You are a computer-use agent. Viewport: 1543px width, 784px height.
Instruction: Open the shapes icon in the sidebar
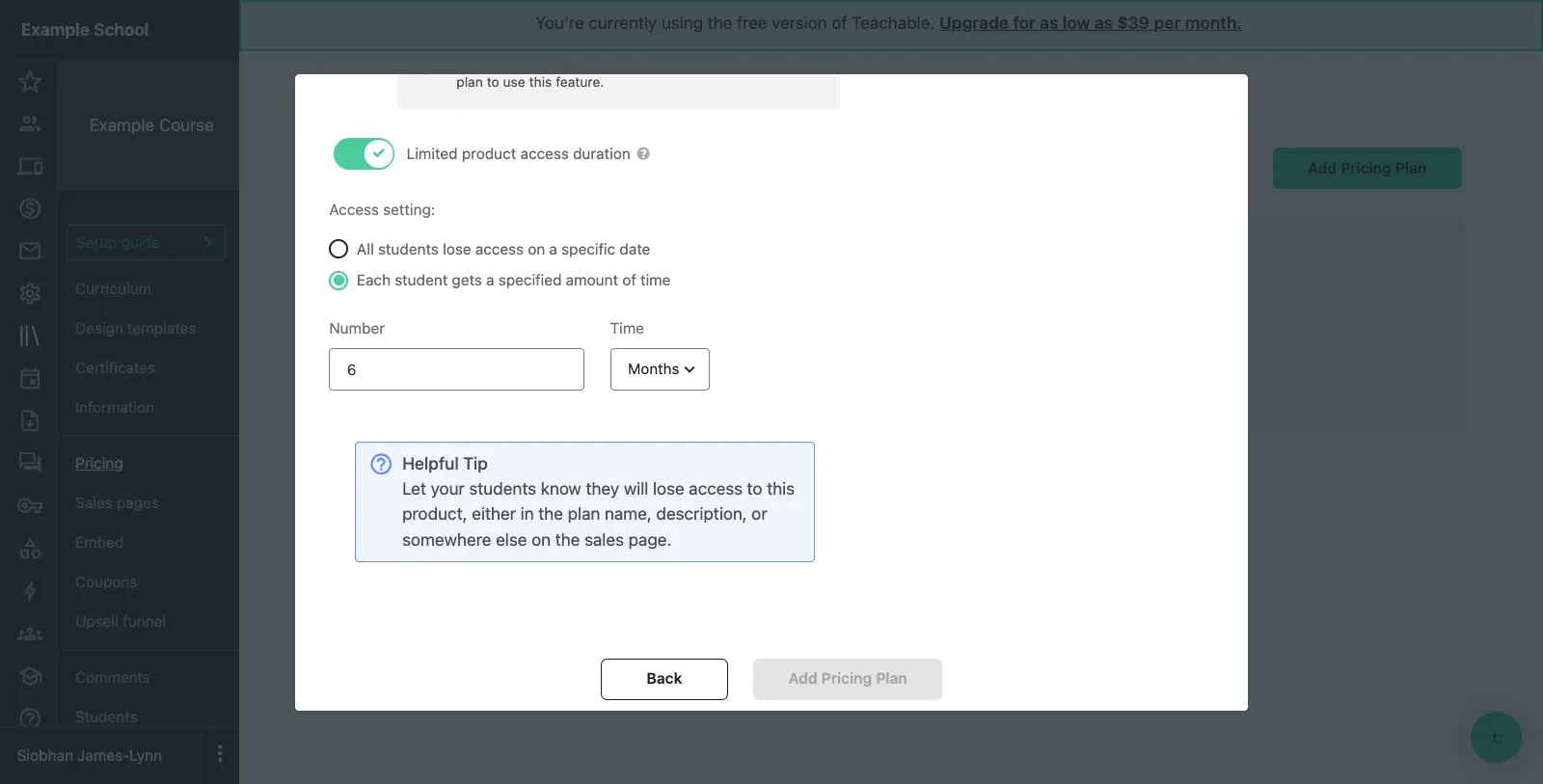click(x=30, y=549)
